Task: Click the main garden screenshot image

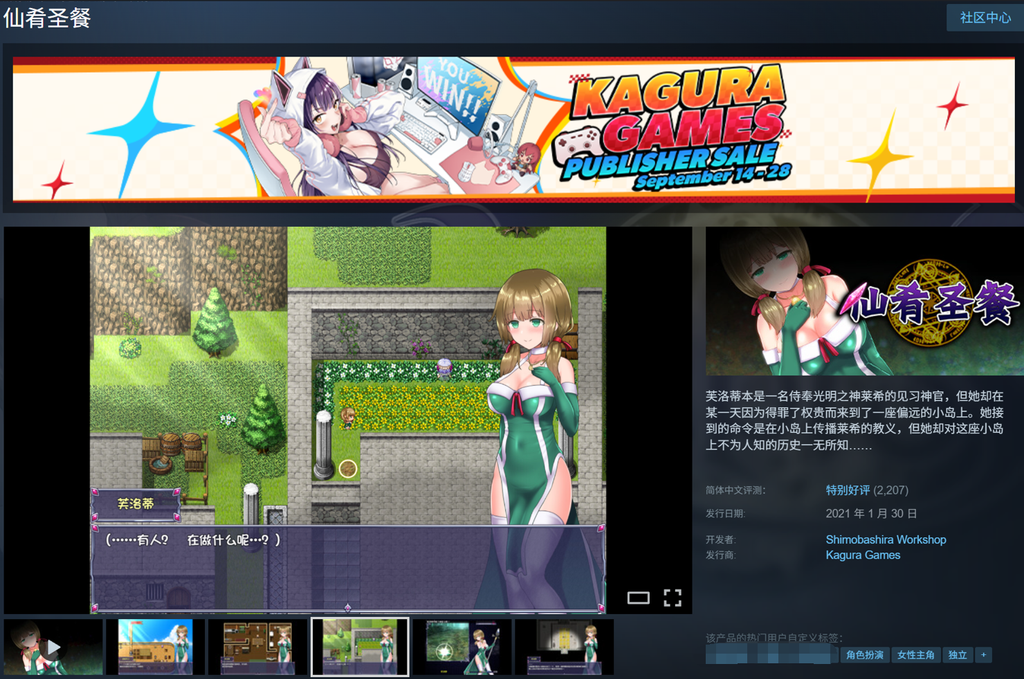Action: click(348, 420)
